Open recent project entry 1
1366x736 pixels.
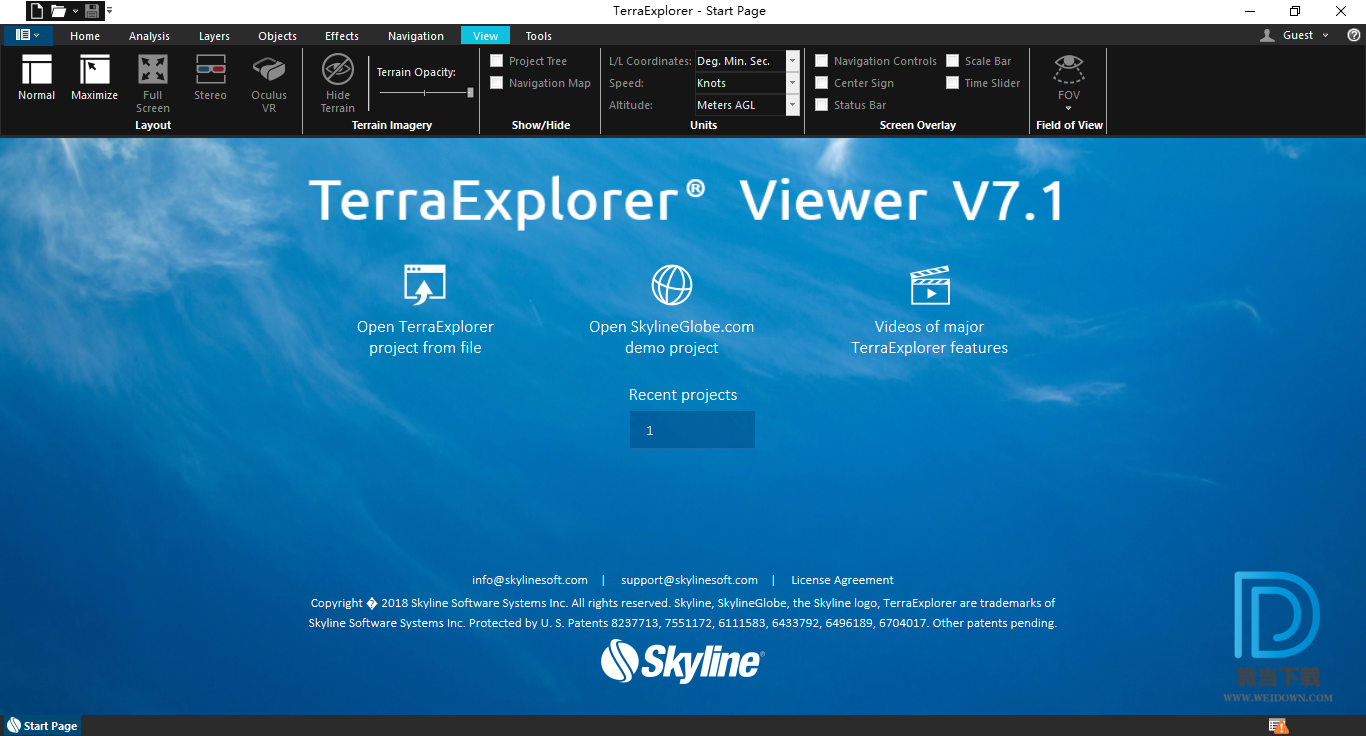tap(692, 430)
